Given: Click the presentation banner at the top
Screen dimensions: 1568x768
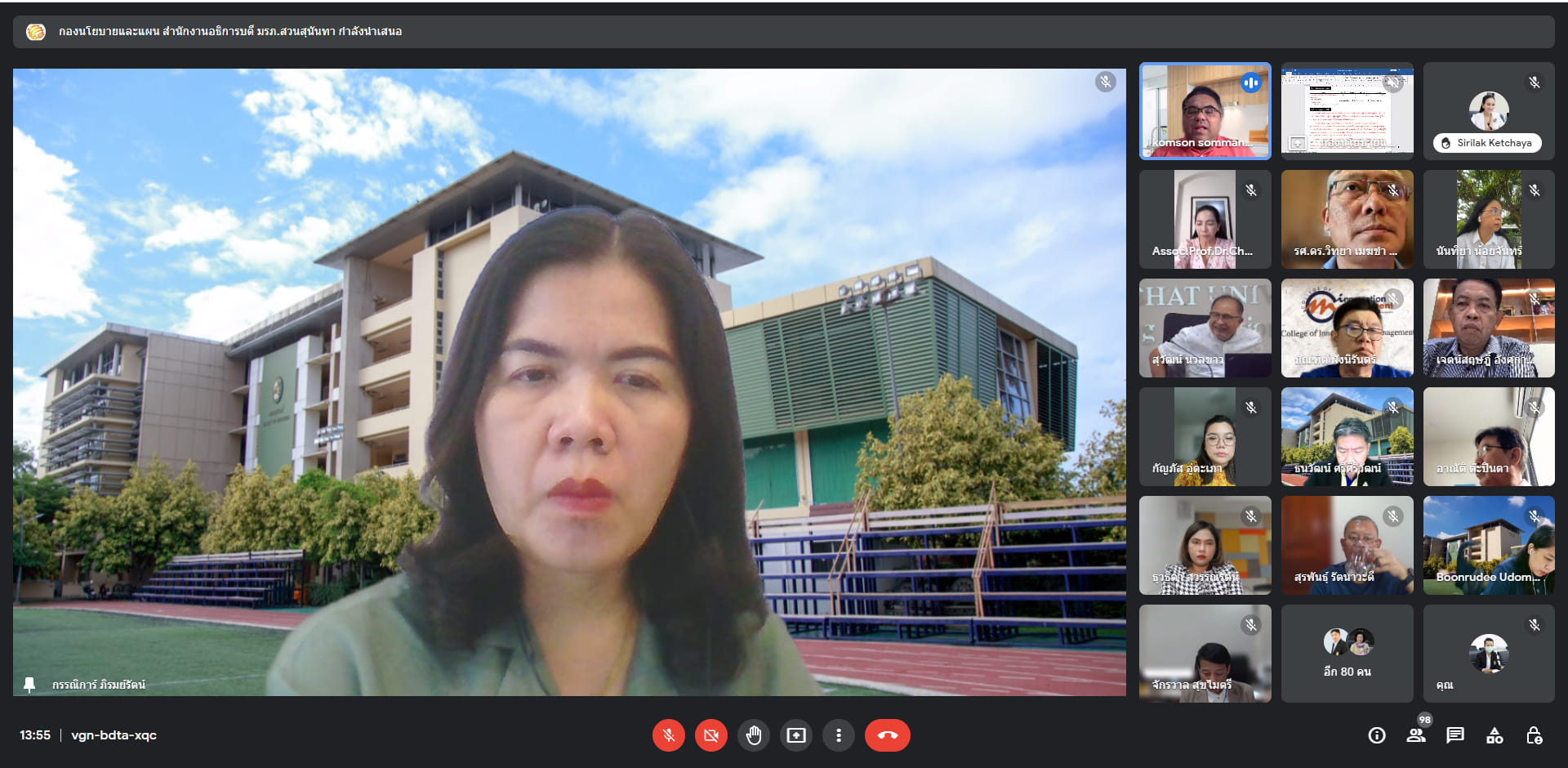Looking at the screenshot, I should coord(782,32).
